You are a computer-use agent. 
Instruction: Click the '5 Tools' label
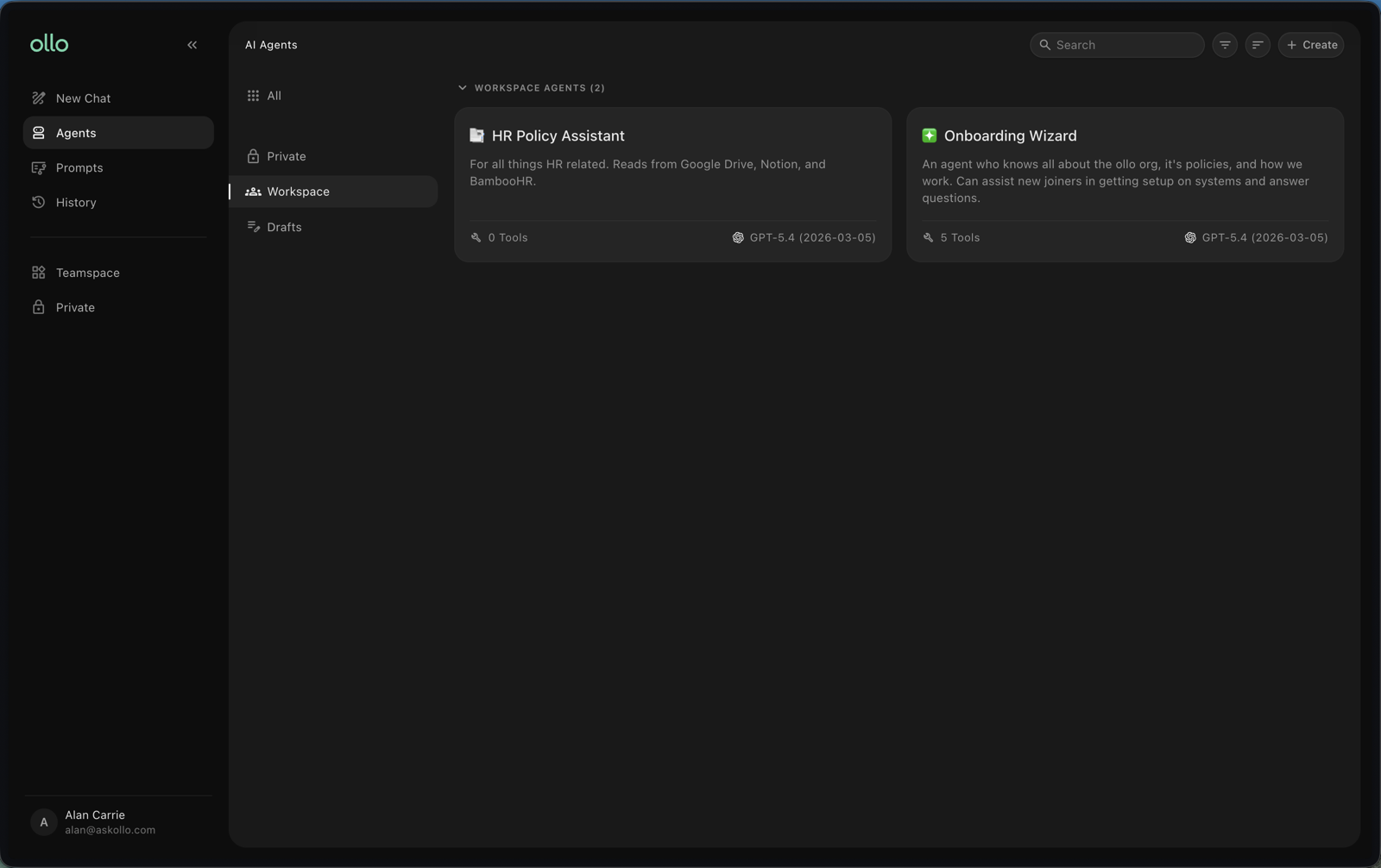pyautogui.click(x=960, y=237)
